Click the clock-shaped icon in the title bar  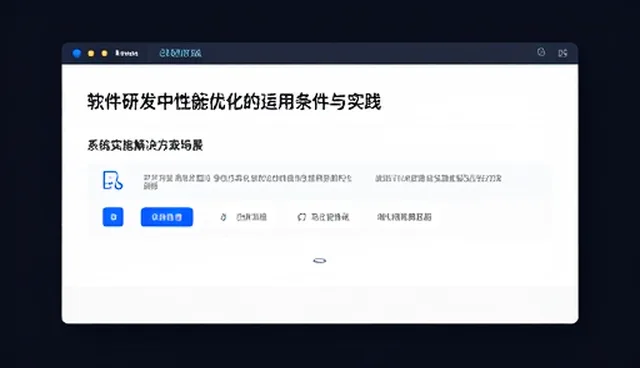coord(541,52)
